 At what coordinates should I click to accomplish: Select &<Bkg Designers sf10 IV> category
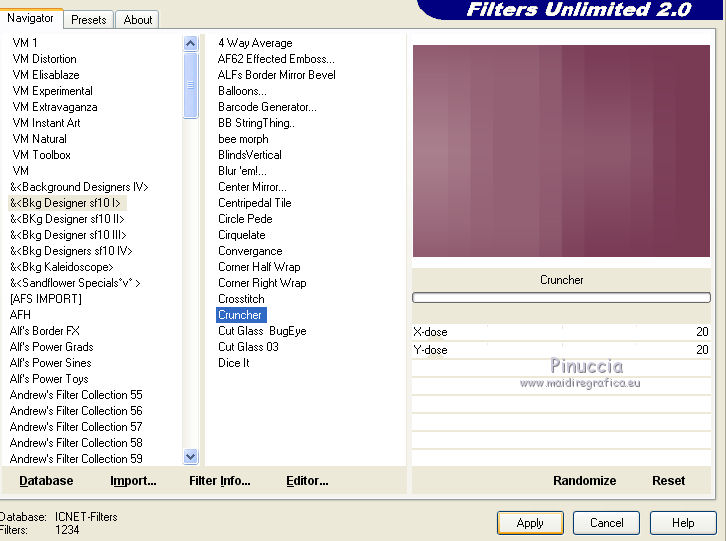[x=71, y=251]
